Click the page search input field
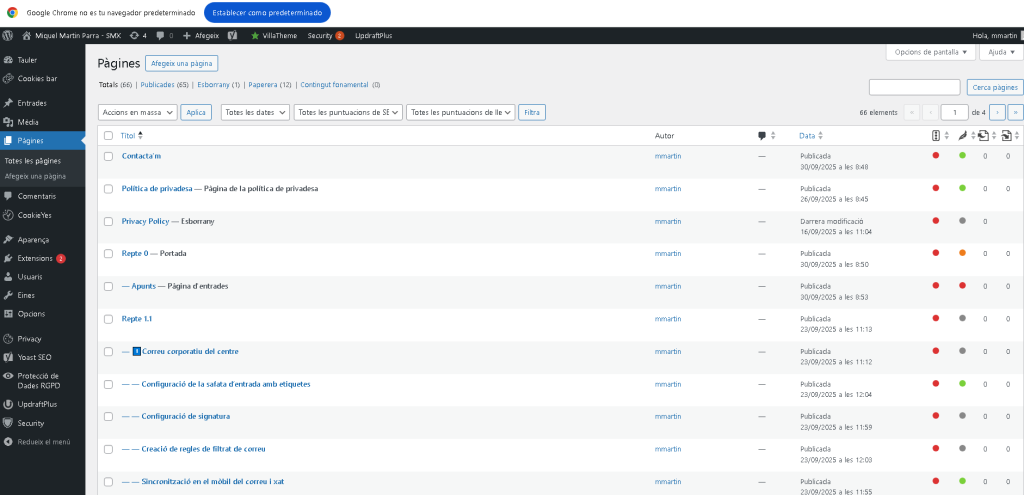The height and width of the screenshot is (495, 1024). pyautogui.click(x=914, y=87)
